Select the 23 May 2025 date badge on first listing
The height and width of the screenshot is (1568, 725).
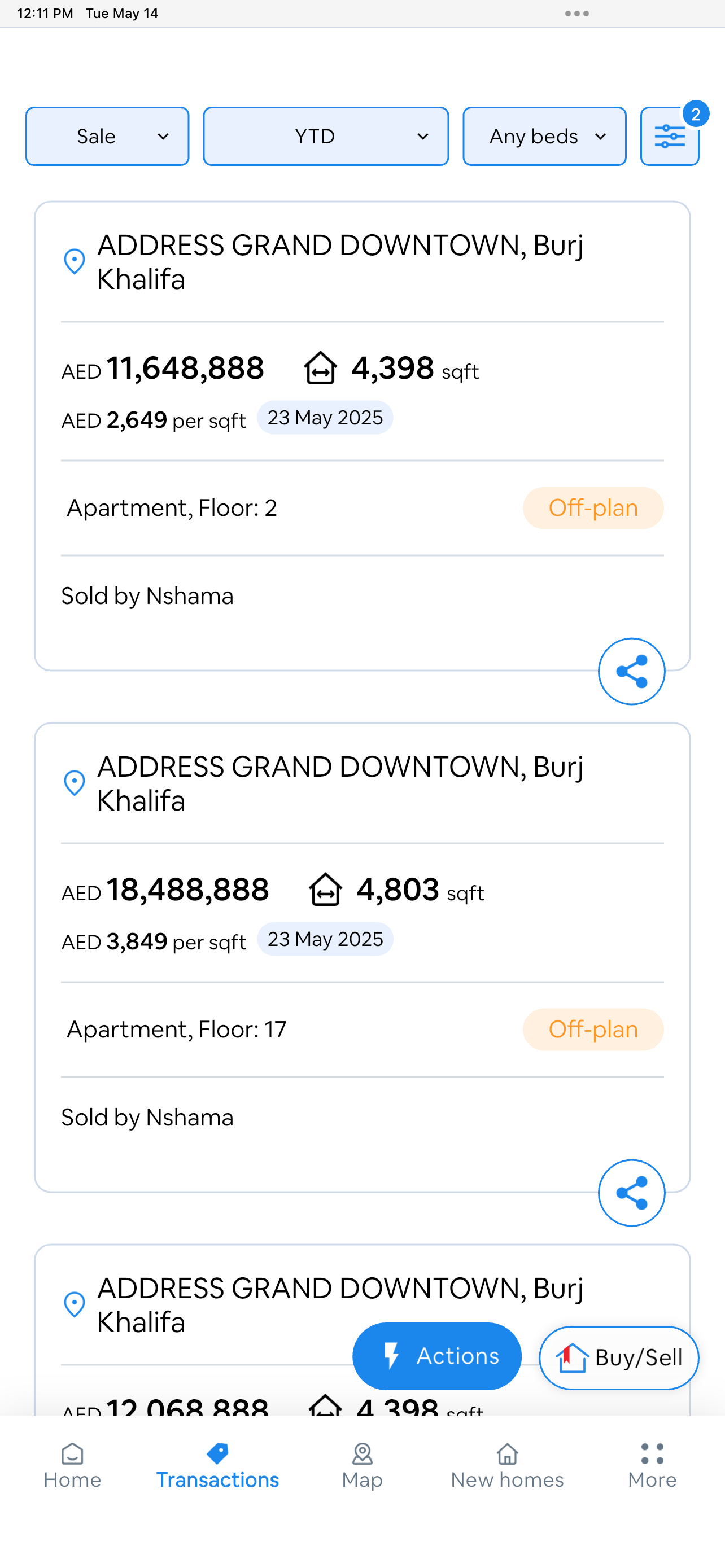point(325,418)
